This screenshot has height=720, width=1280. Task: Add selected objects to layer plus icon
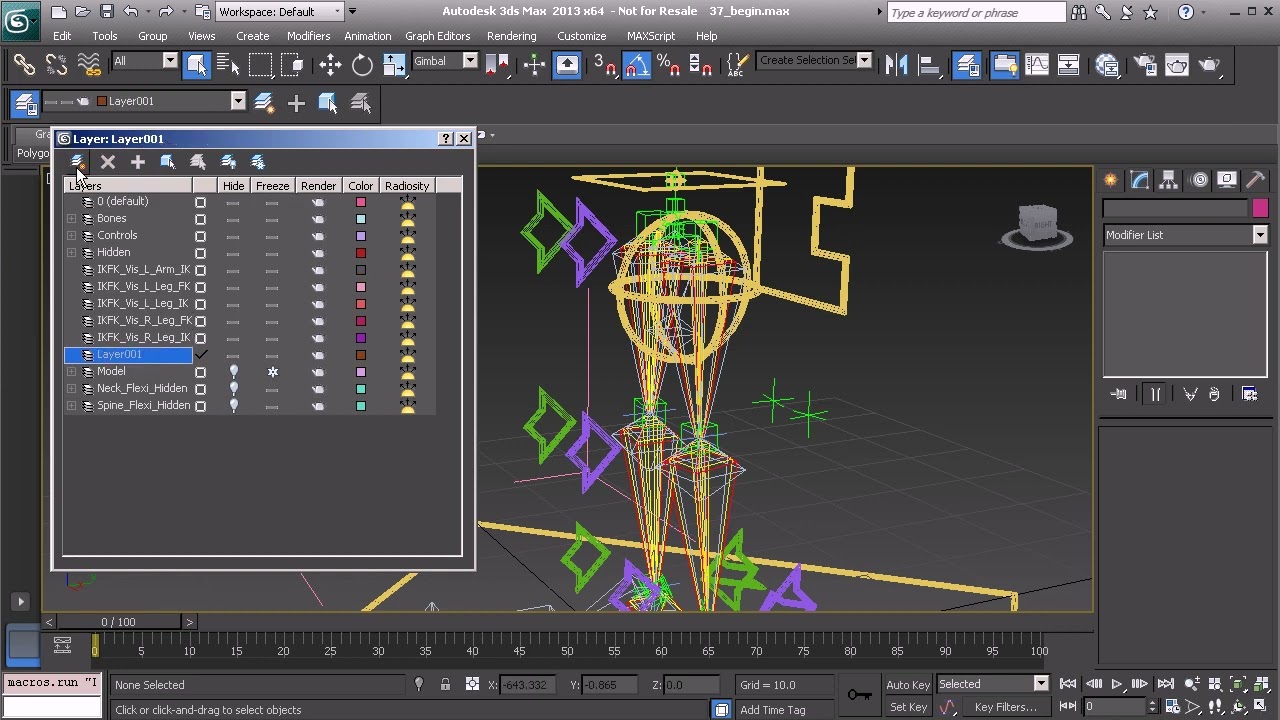tap(138, 162)
